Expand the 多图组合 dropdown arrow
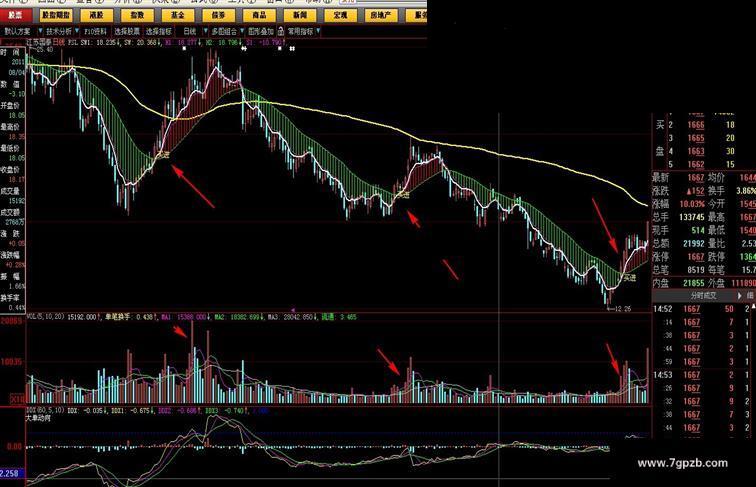This screenshot has height=487, width=756. pos(243,31)
